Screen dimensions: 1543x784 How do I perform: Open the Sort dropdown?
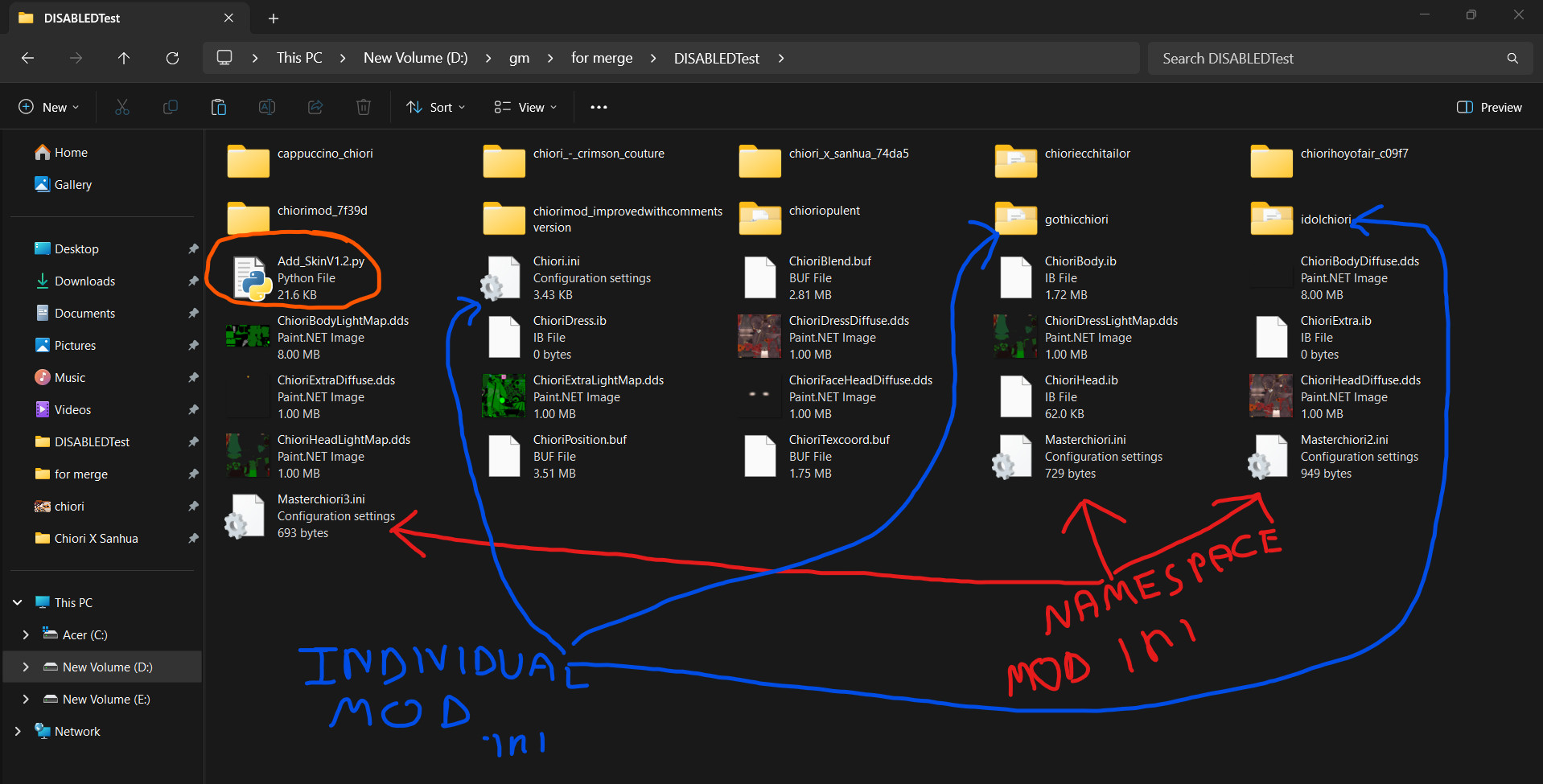tap(435, 106)
